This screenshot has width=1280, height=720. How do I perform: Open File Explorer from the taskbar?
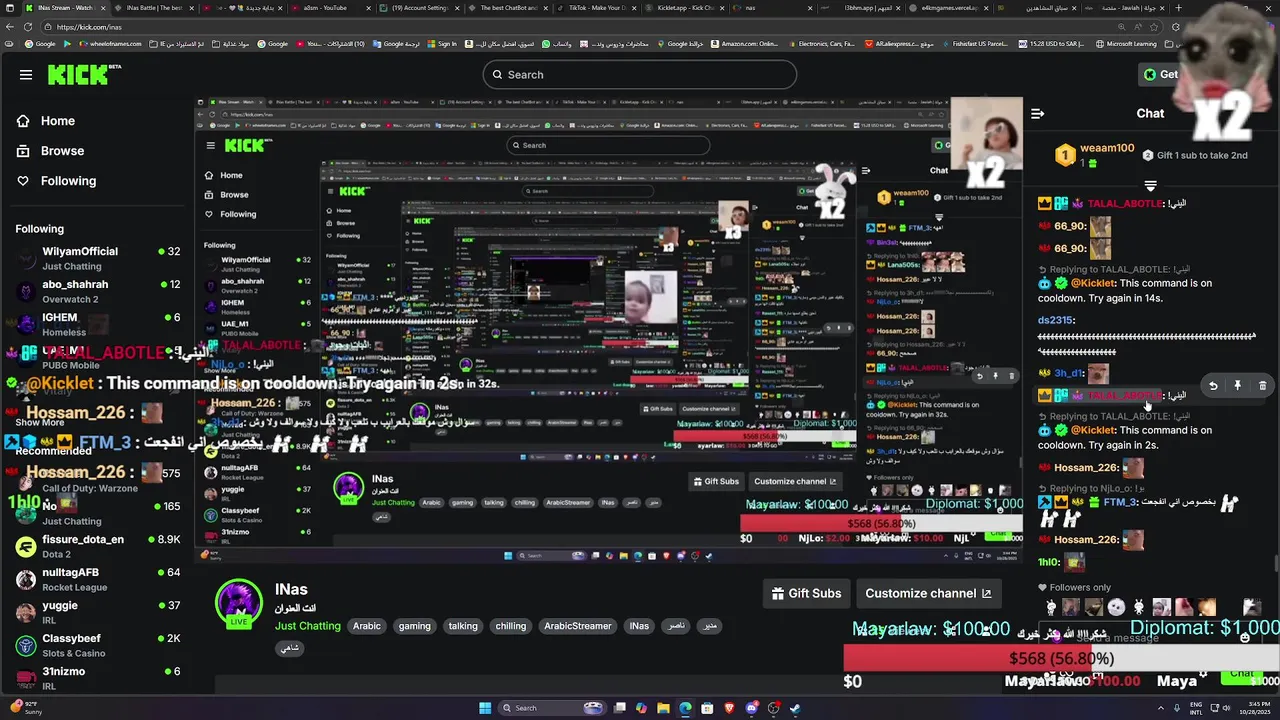[x=663, y=708]
